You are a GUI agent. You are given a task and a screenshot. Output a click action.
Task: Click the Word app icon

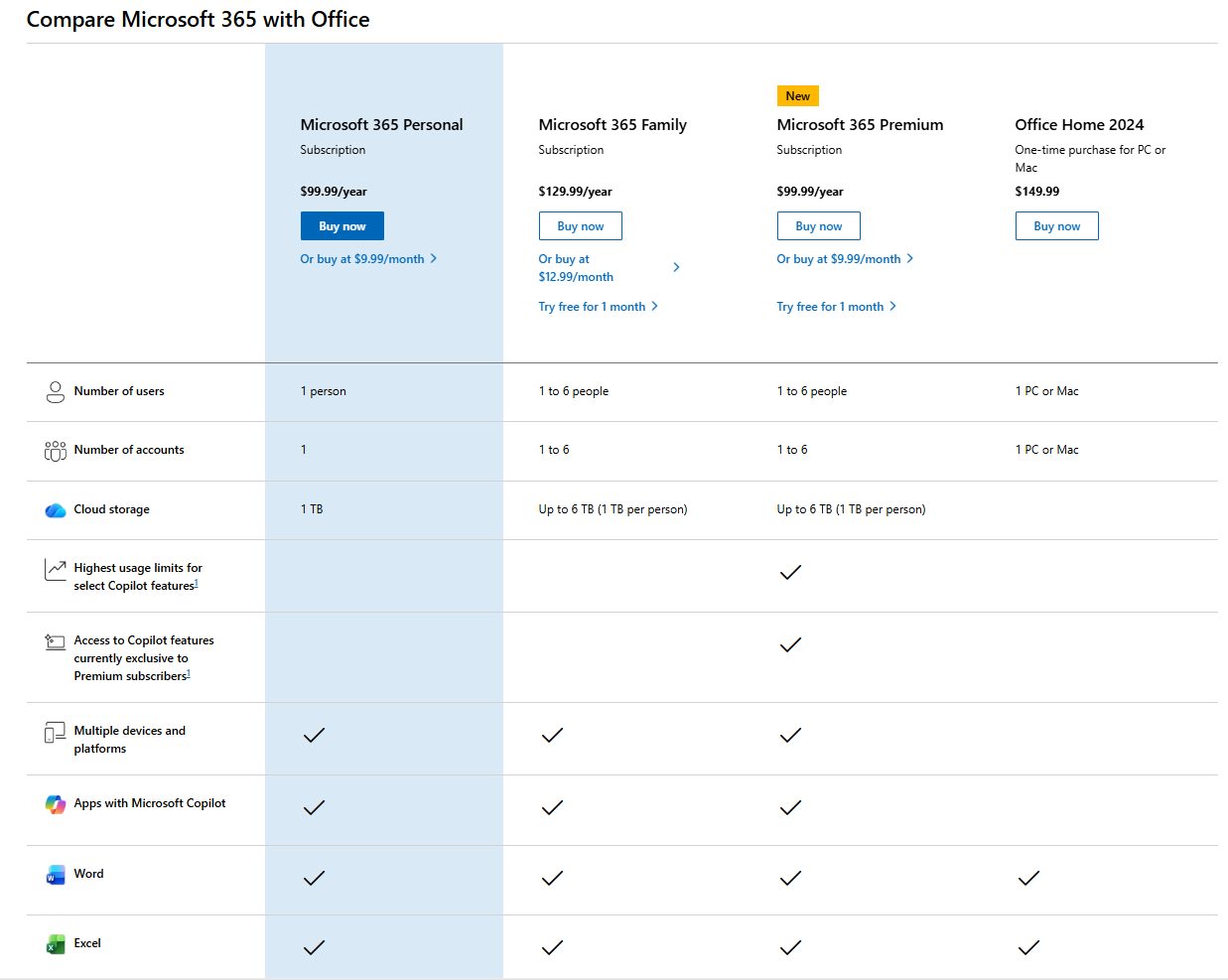[56, 875]
